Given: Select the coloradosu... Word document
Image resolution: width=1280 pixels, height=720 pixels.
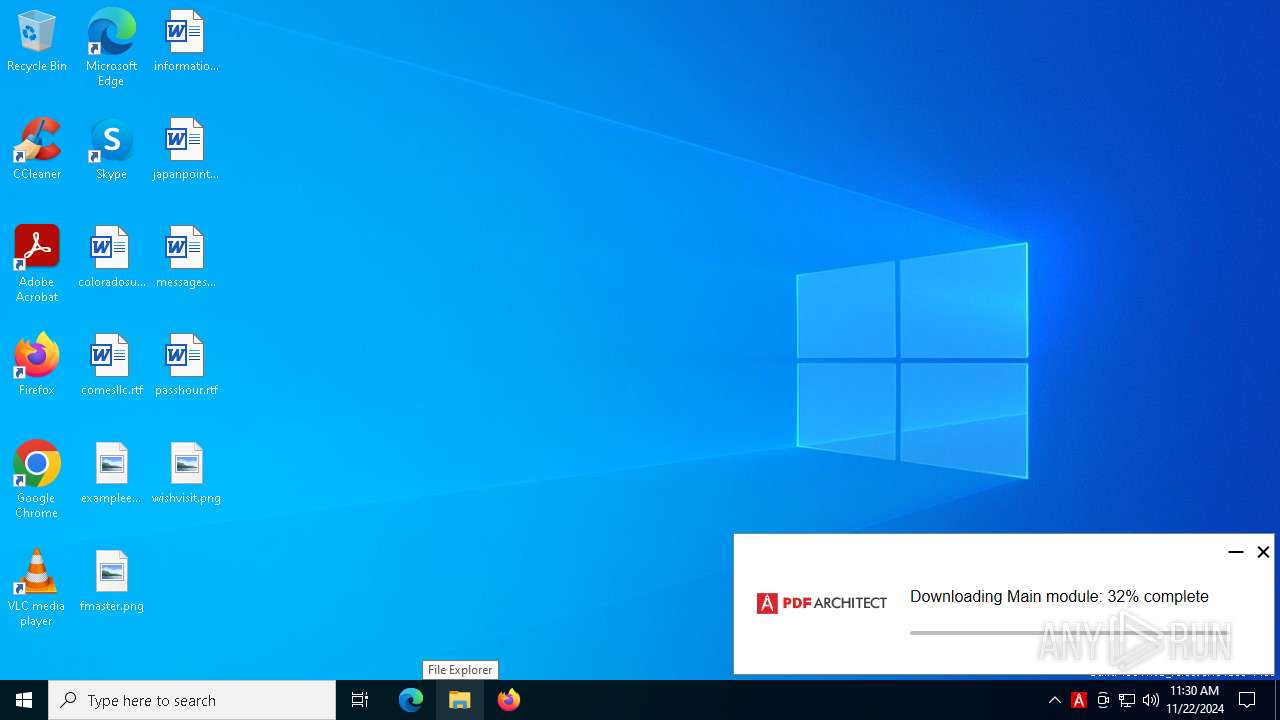Looking at the screenshot, I should coord(111,258).
